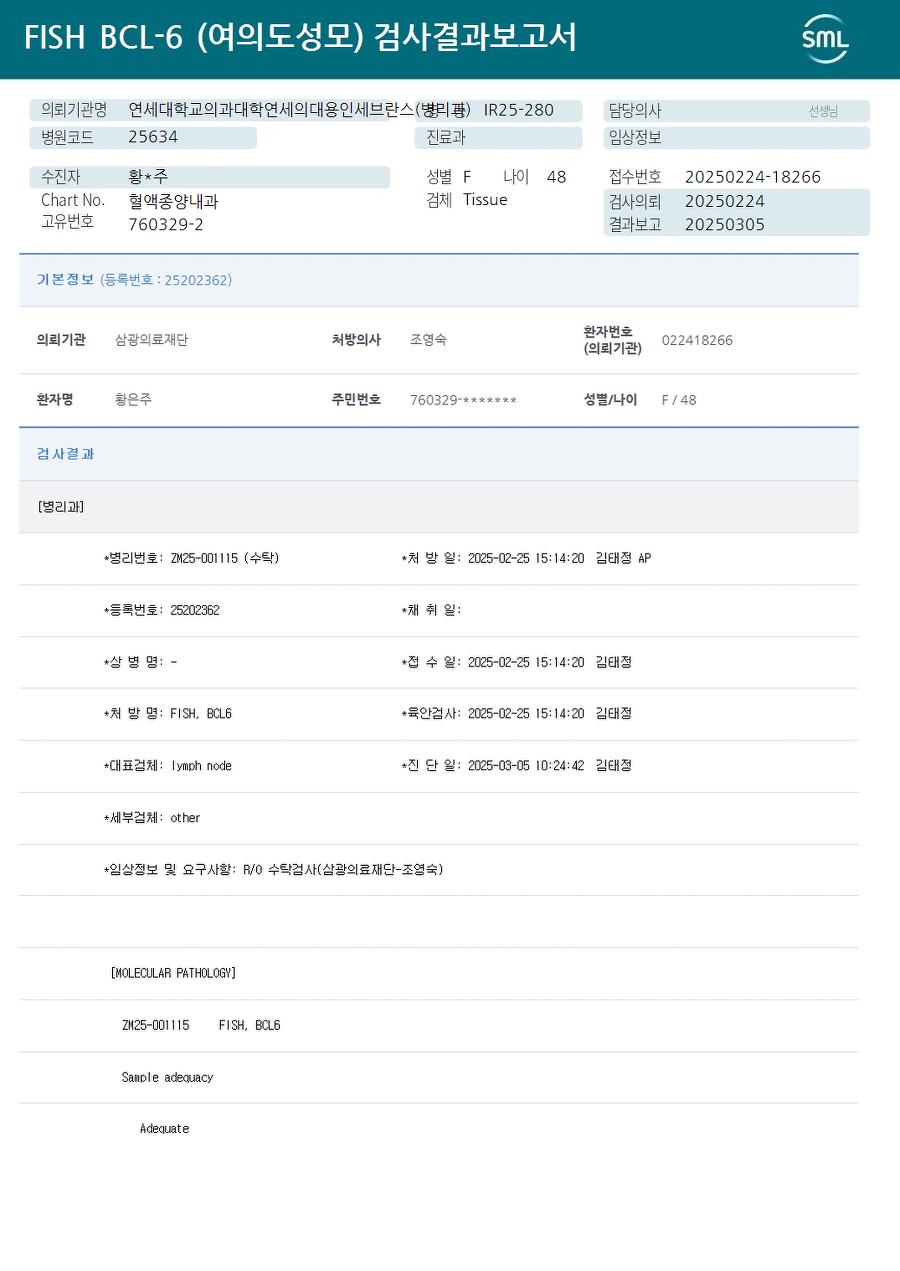Select the [병리과] row
Viewport: 900px width, 1271px height.
(438, 507)
